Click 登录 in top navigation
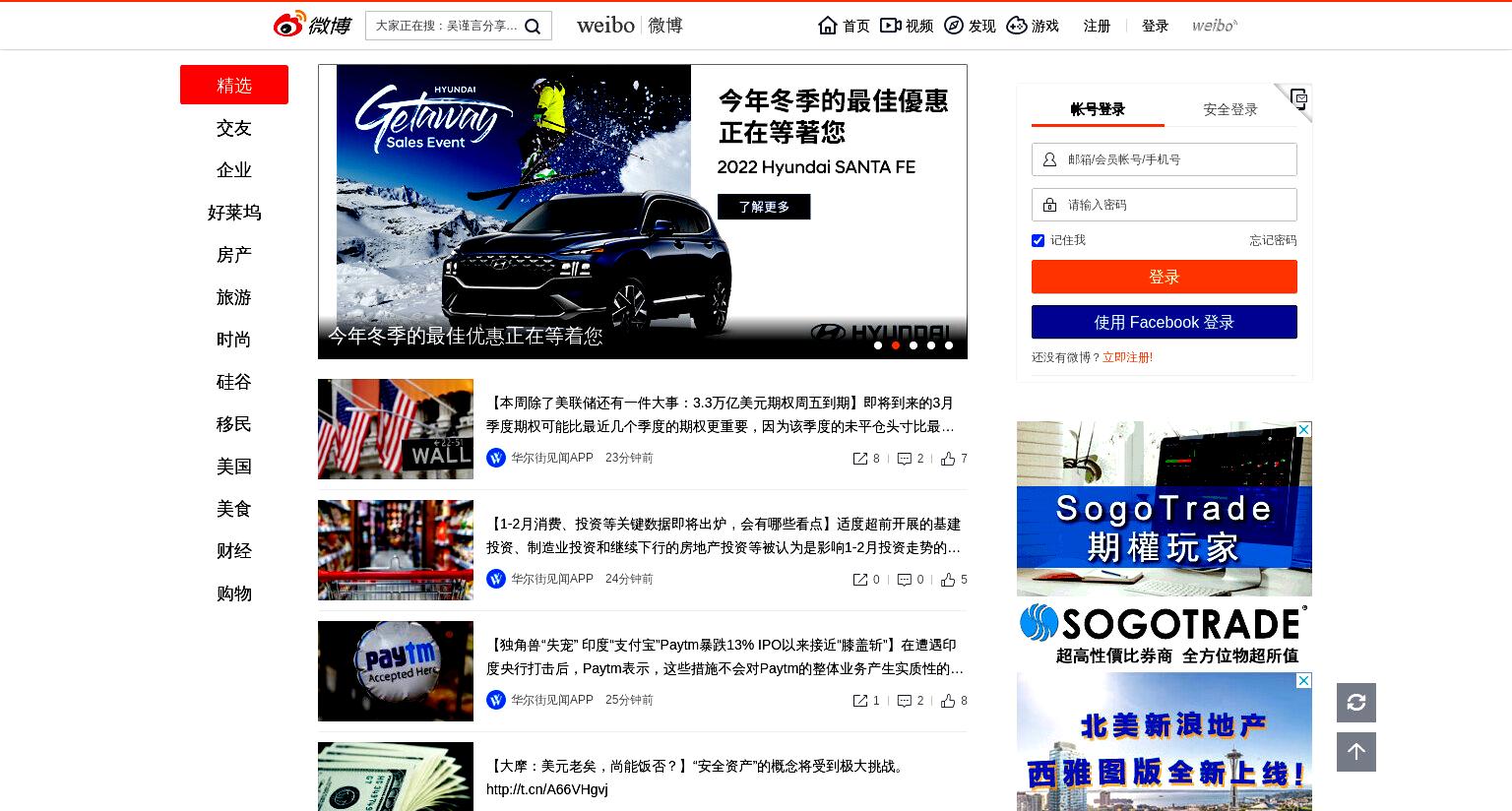The height and width of the screenshot is (811, 1512). (x=1155, y=26)
